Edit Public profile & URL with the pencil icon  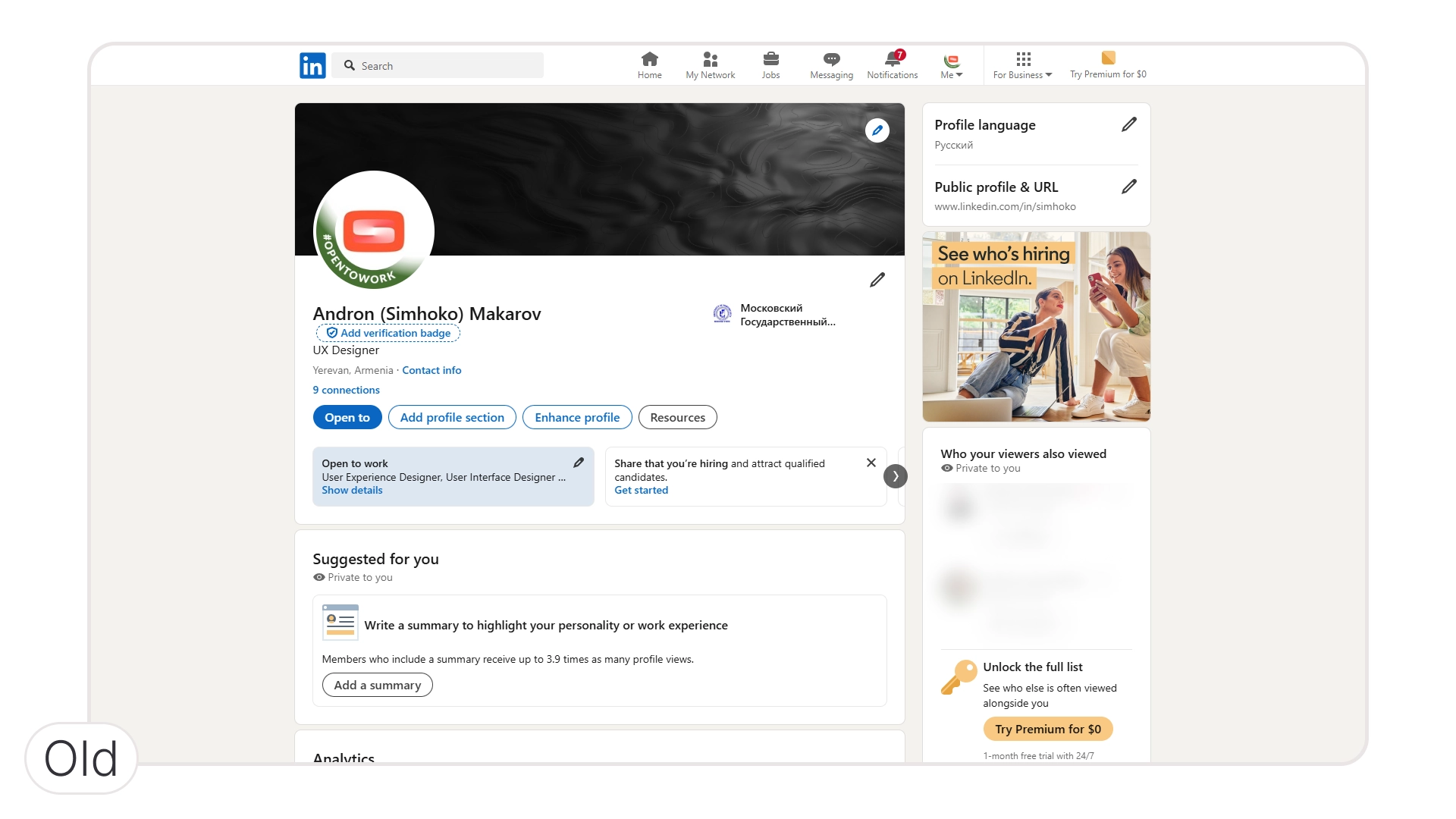pos(1128,187)
